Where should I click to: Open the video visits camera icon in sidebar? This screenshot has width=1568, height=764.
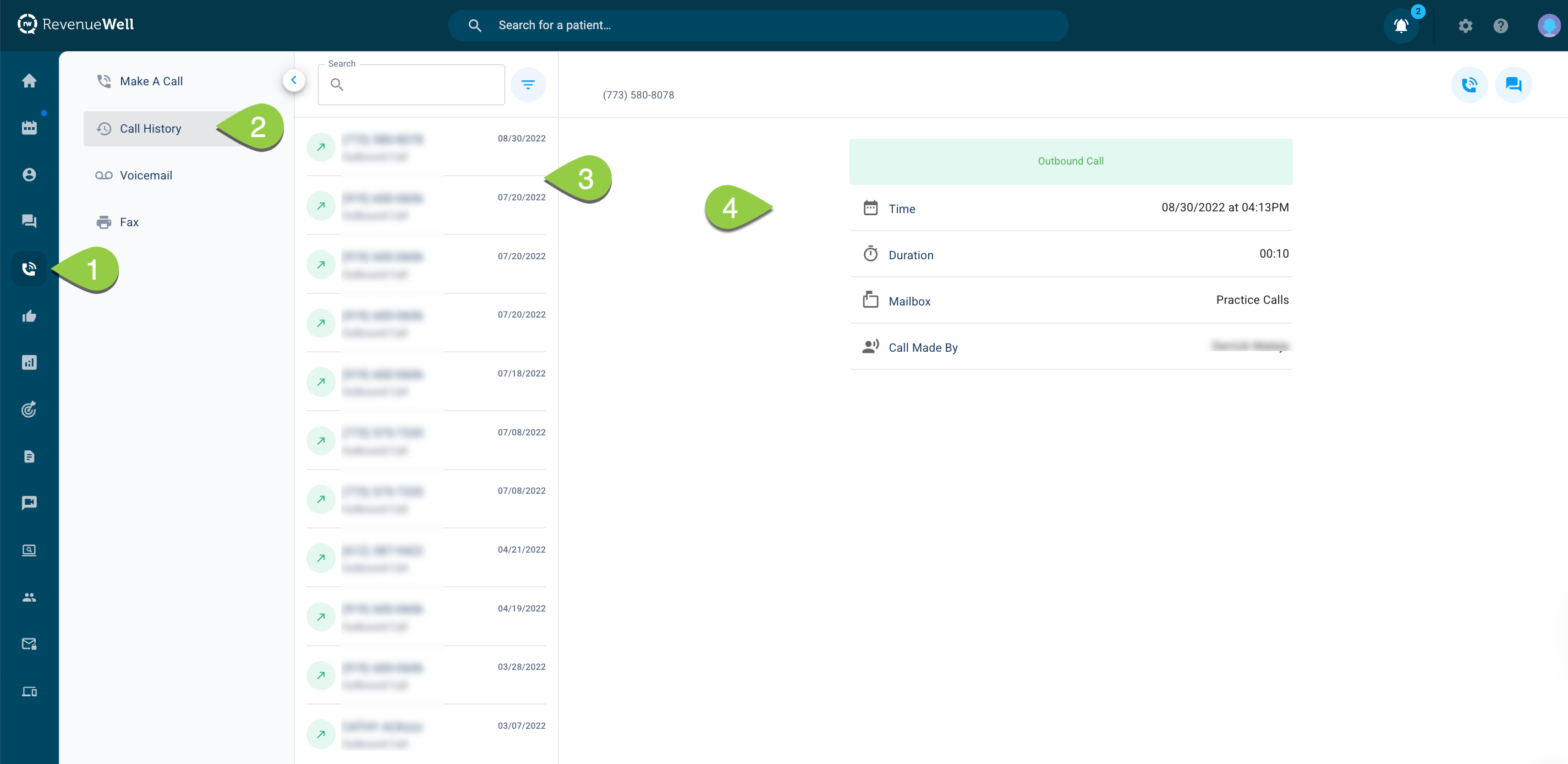coord(29,502)
